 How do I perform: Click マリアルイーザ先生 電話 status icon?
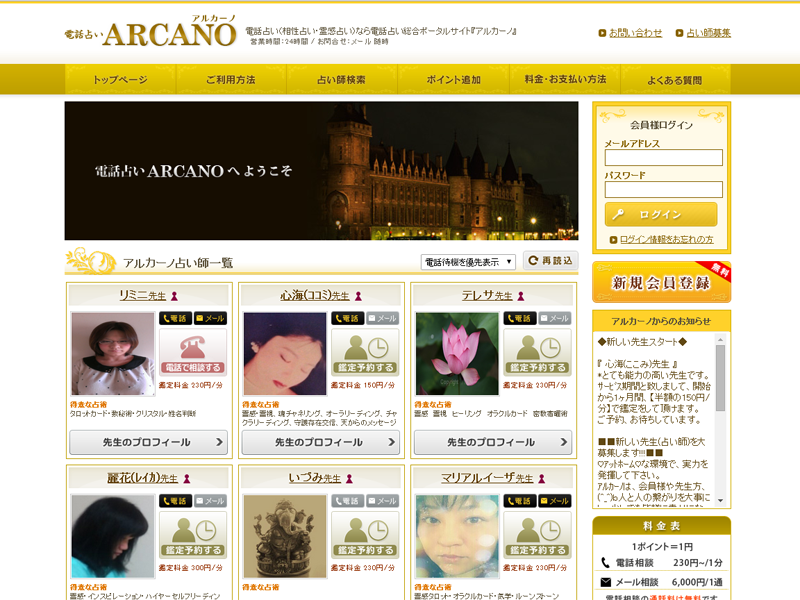519,501
